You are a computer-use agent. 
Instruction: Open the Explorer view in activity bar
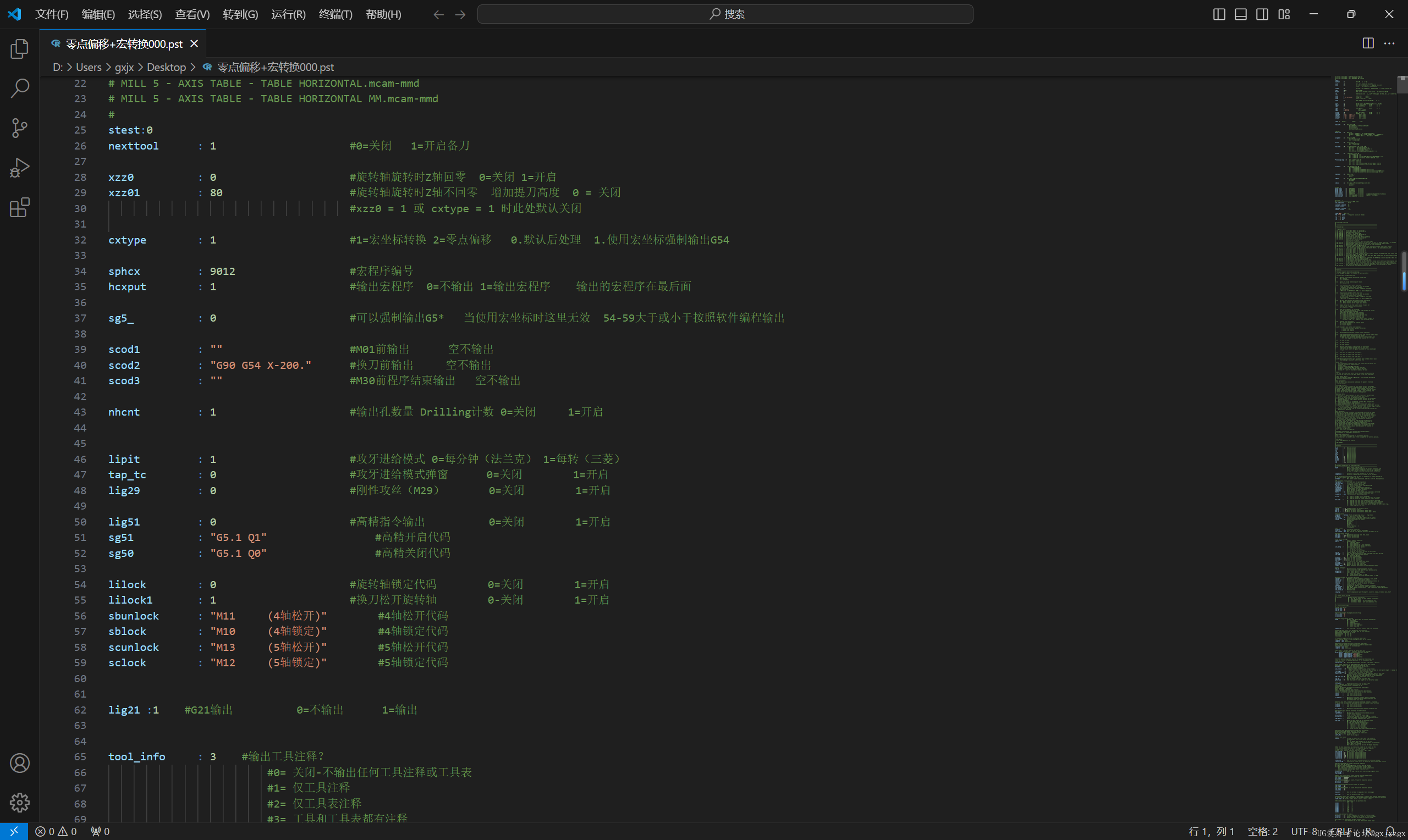20,49
